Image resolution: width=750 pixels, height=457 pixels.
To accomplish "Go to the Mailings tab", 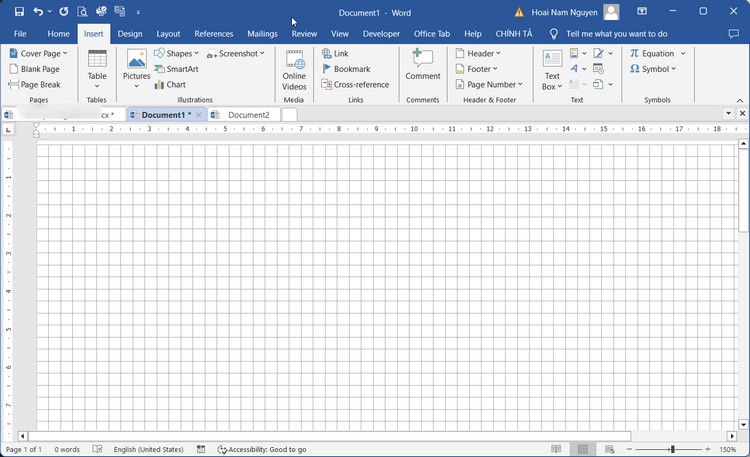I will [x=262, y=34].
